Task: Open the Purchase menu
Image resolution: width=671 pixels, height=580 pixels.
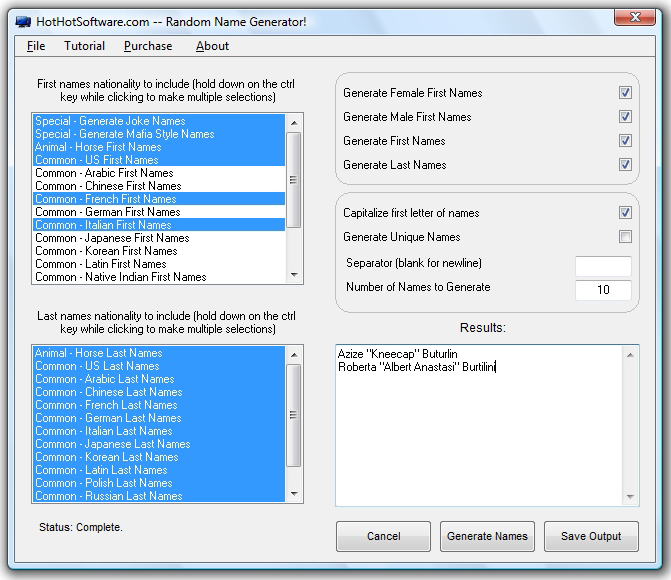Action: tap(148, 46)
